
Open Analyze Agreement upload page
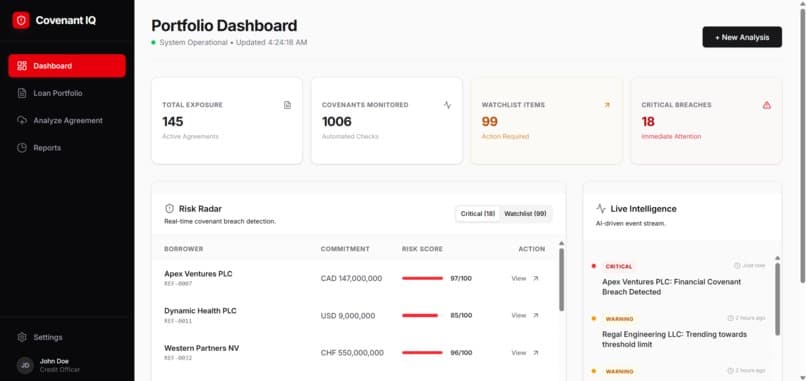pyautogui.click(x=67, y=120)
